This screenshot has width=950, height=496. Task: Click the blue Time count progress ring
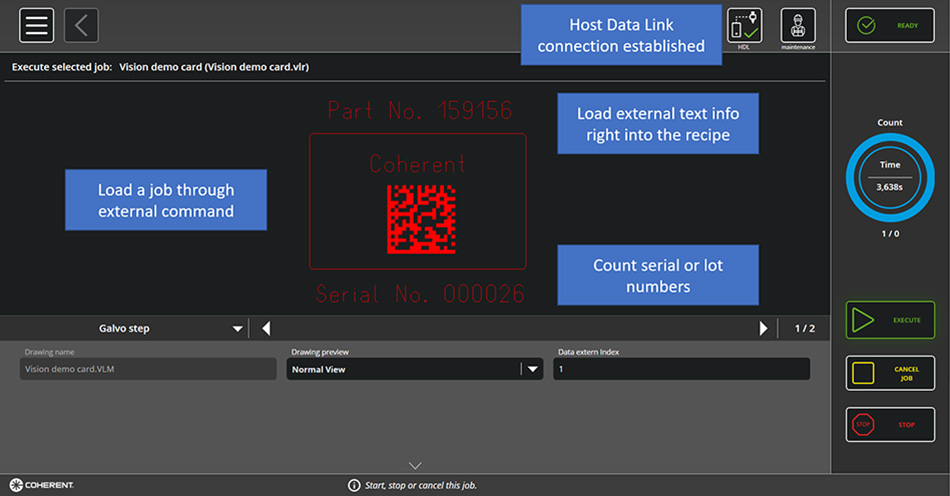[889, 176]
